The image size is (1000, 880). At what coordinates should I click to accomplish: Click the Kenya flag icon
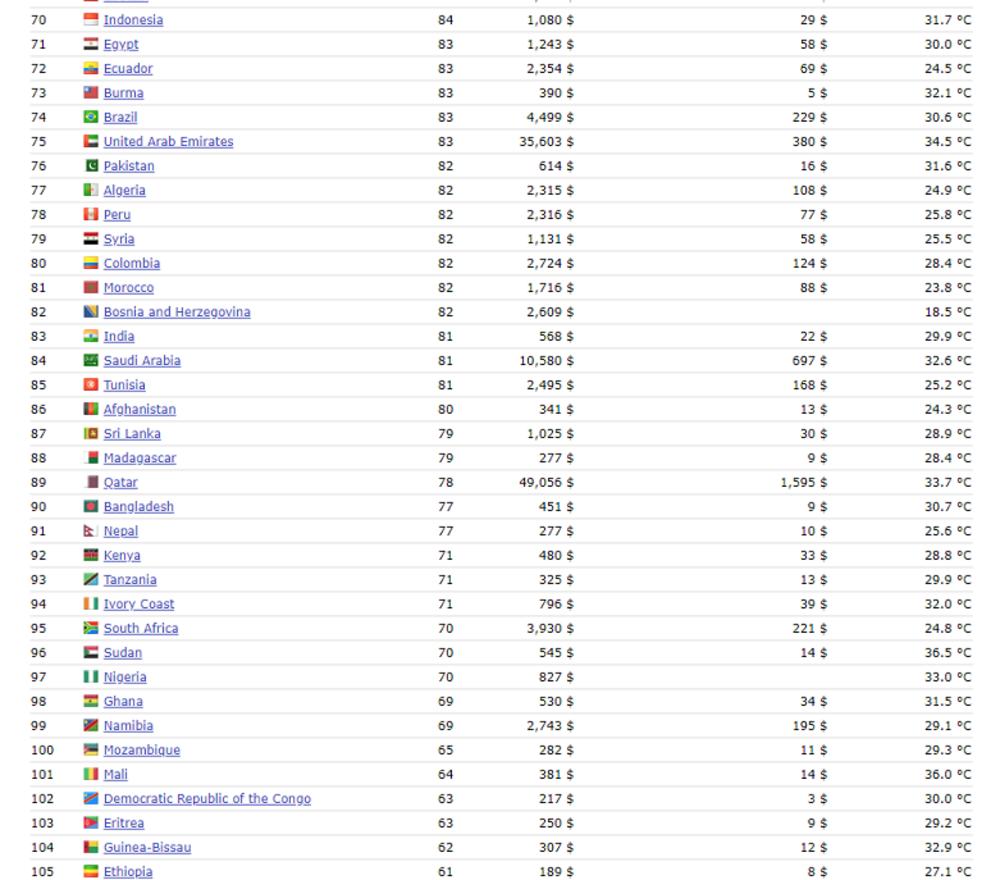[91, 555]
